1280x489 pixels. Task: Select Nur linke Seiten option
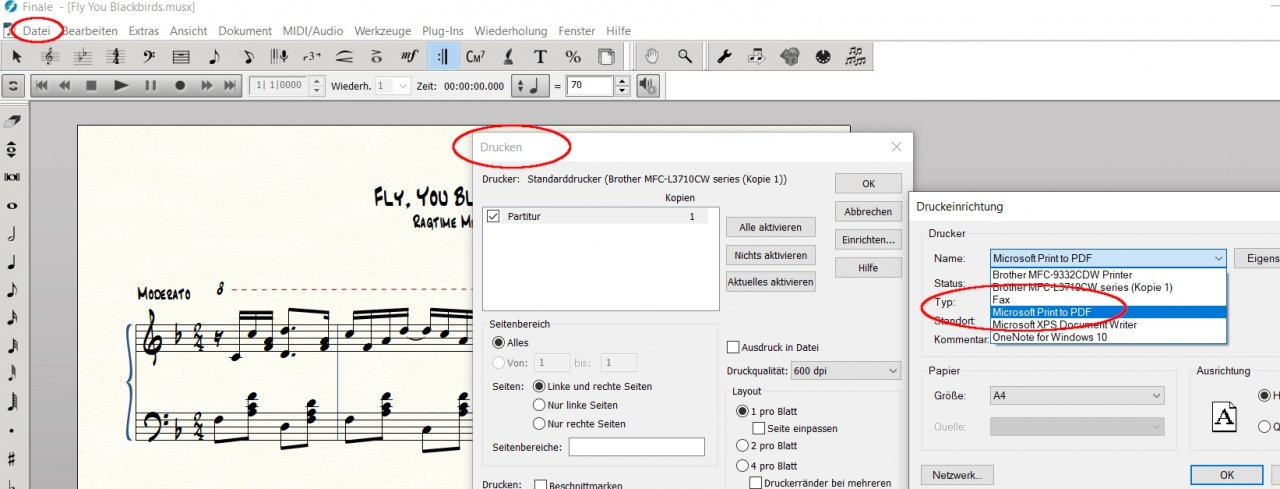[x=540, y=405]
